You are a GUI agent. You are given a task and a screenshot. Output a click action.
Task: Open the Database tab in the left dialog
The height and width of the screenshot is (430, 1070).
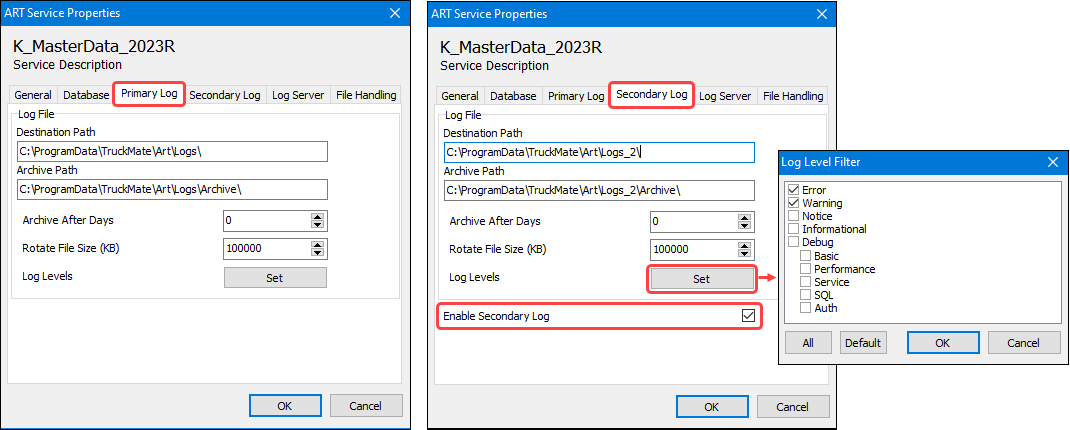click(85, 96)
